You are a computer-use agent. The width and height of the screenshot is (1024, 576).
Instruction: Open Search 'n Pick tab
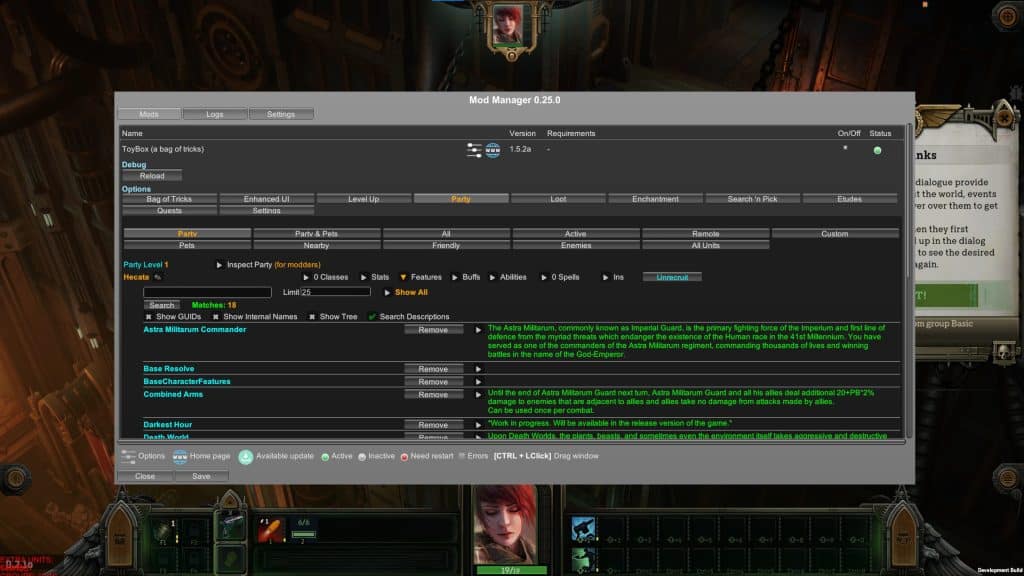click(x=752, y=199)
